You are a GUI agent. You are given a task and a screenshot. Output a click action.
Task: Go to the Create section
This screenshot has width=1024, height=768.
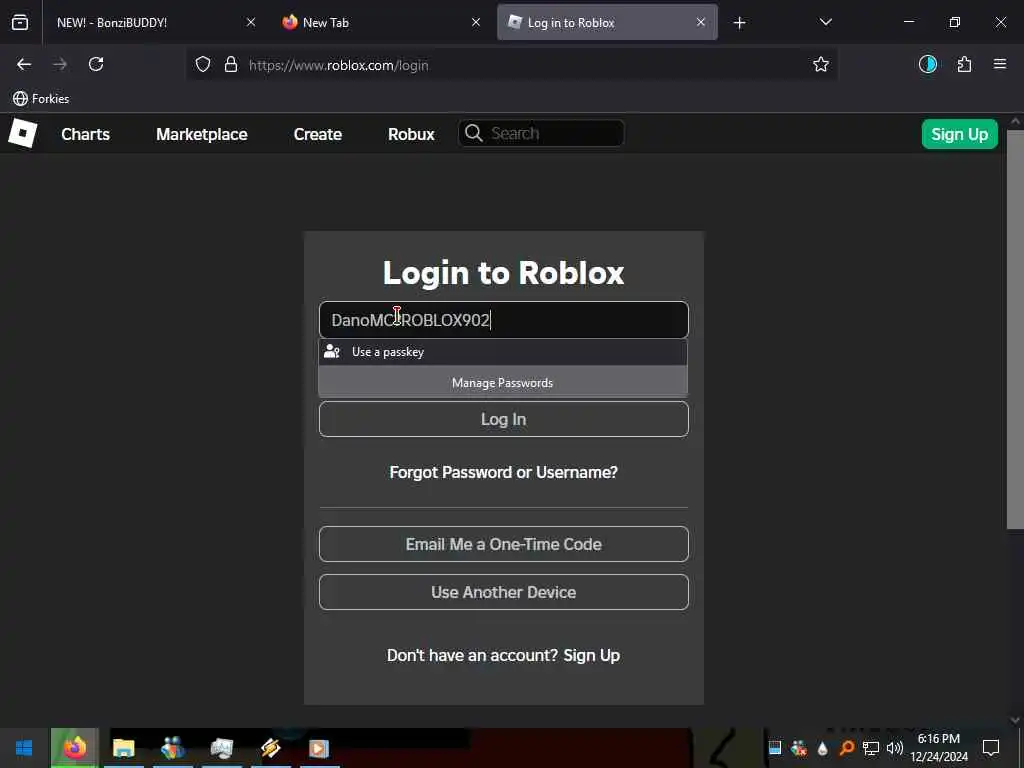[318, 134]
